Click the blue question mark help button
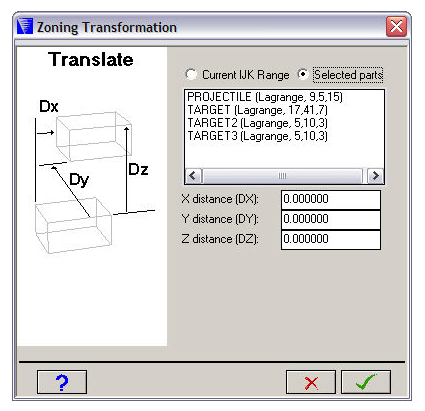The height and width of the screenshot is (411, 425). [62, 382]
